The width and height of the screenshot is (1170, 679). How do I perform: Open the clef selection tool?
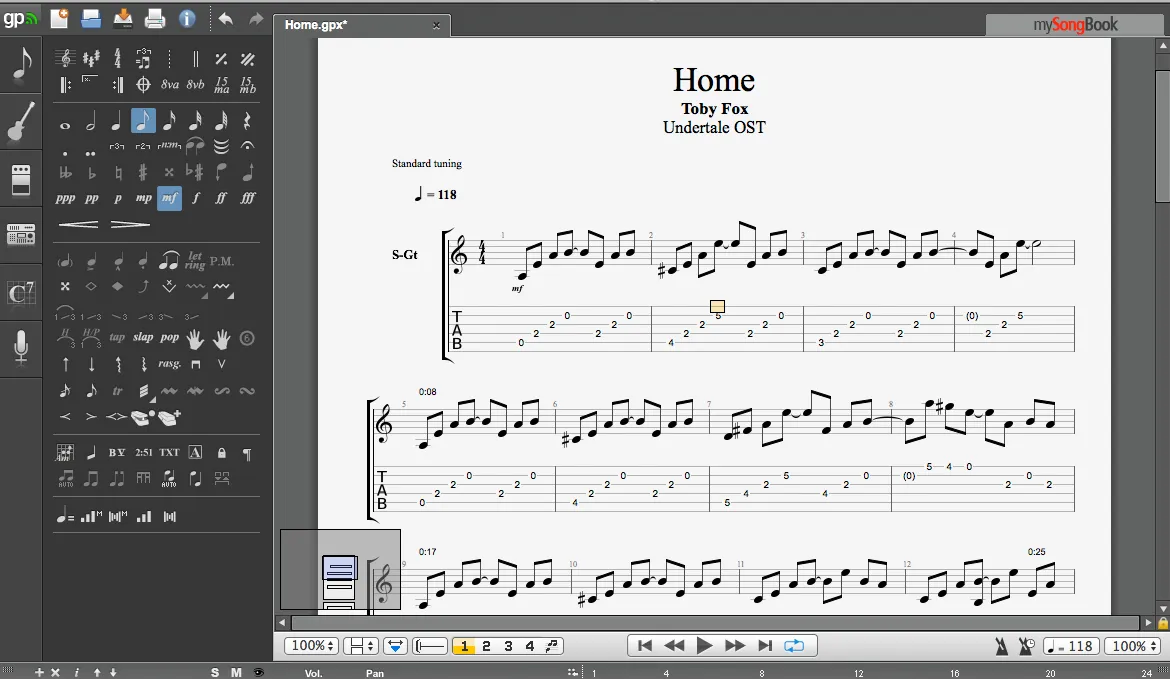click(x=65, y=58)
